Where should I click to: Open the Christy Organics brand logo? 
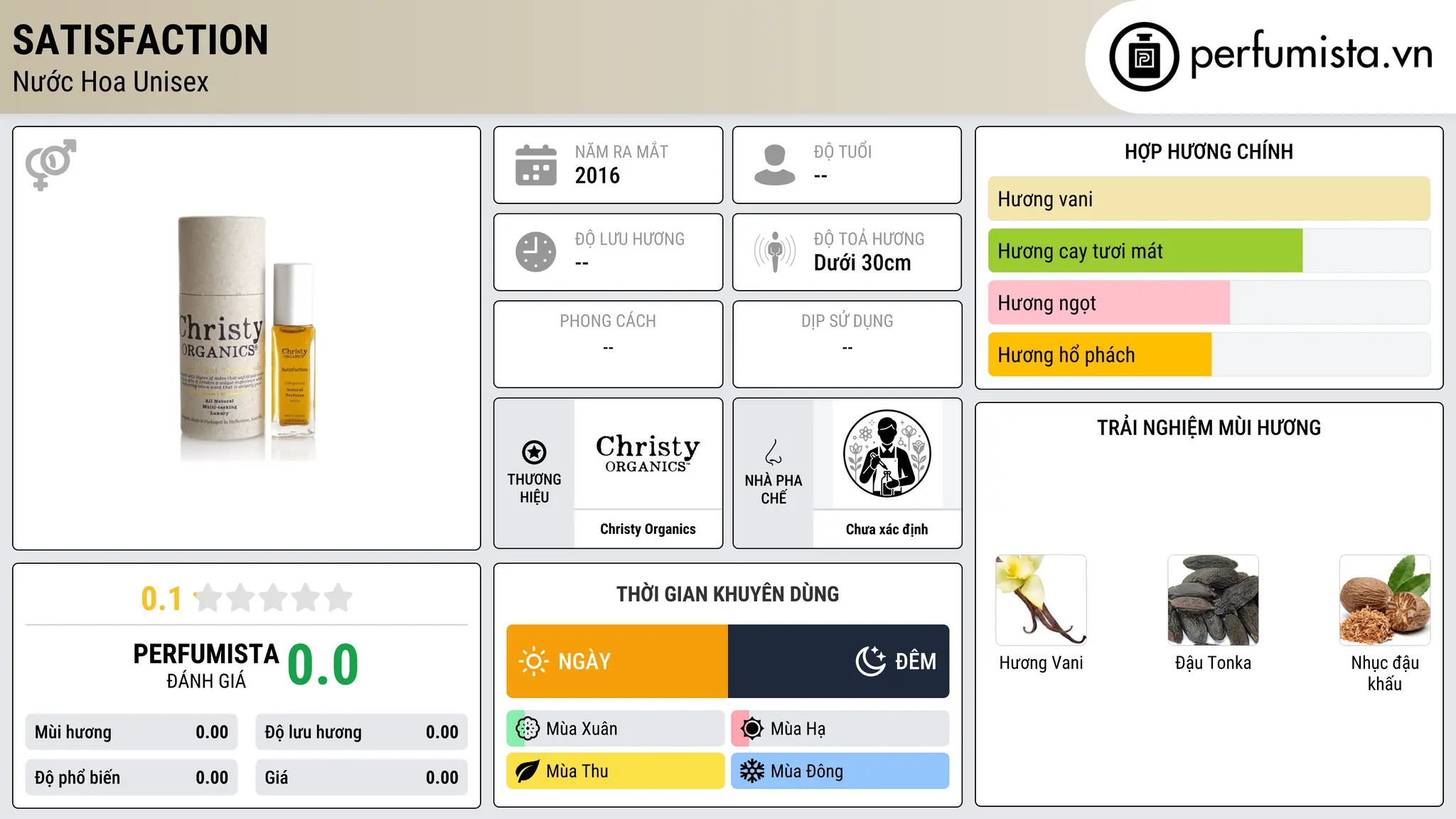tap(648, 454)
